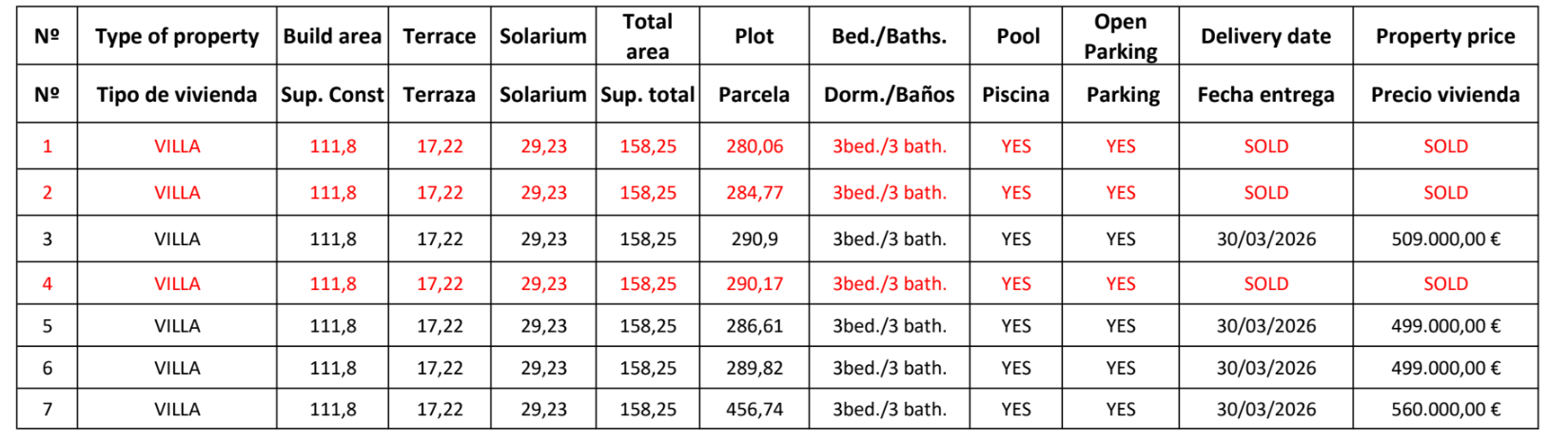Select the 'Dorm./Baños' header cell
1568x442 pixels.
tap(889, 94)
